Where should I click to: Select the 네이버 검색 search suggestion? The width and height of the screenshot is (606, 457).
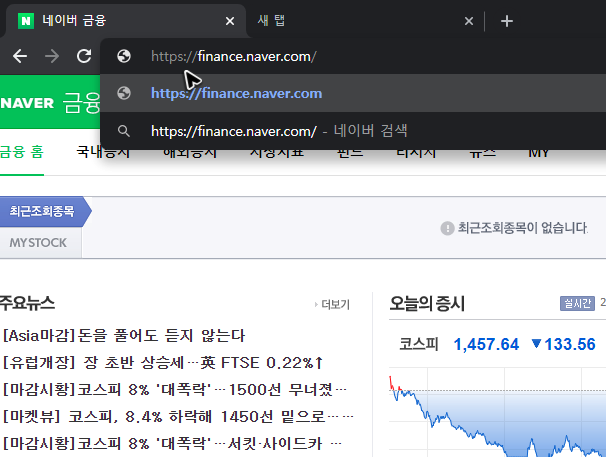(353, 131)
